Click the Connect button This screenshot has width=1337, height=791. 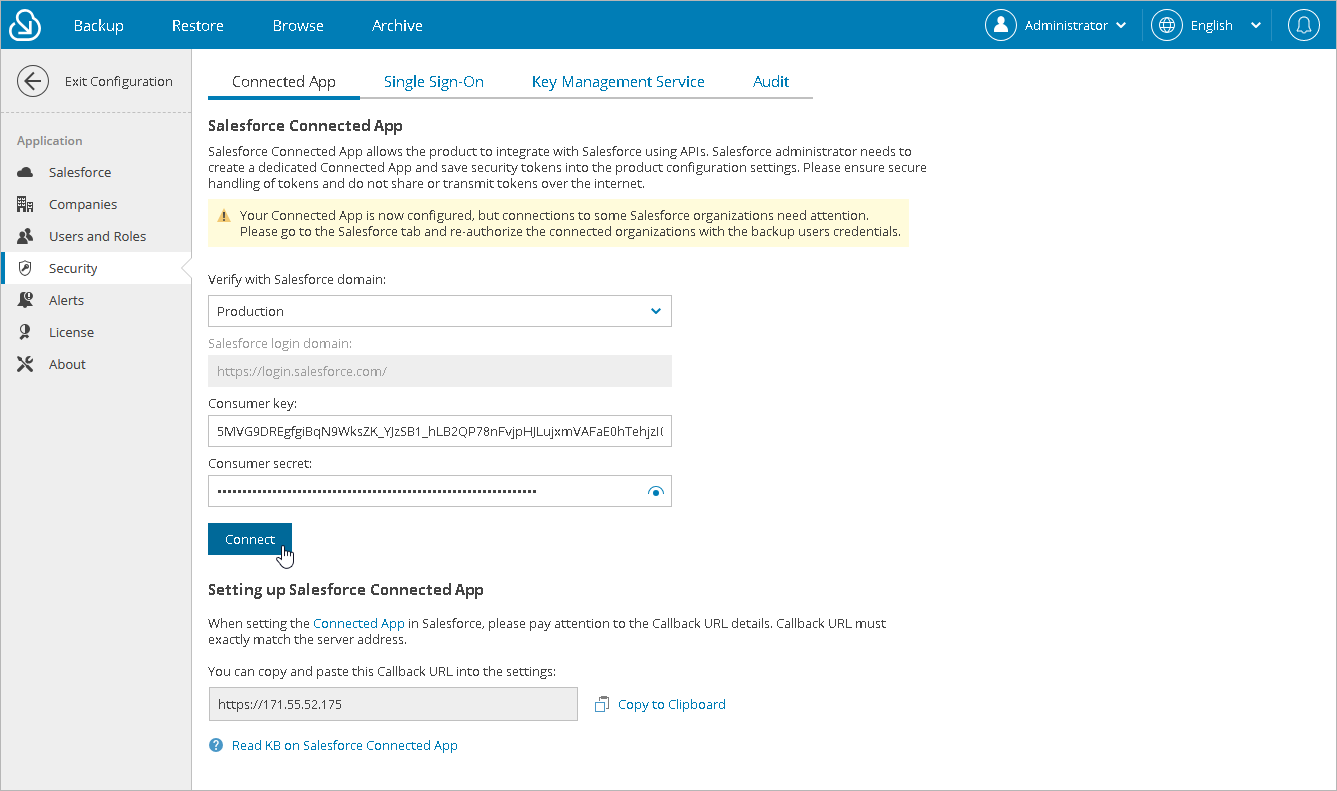[250, 539]
